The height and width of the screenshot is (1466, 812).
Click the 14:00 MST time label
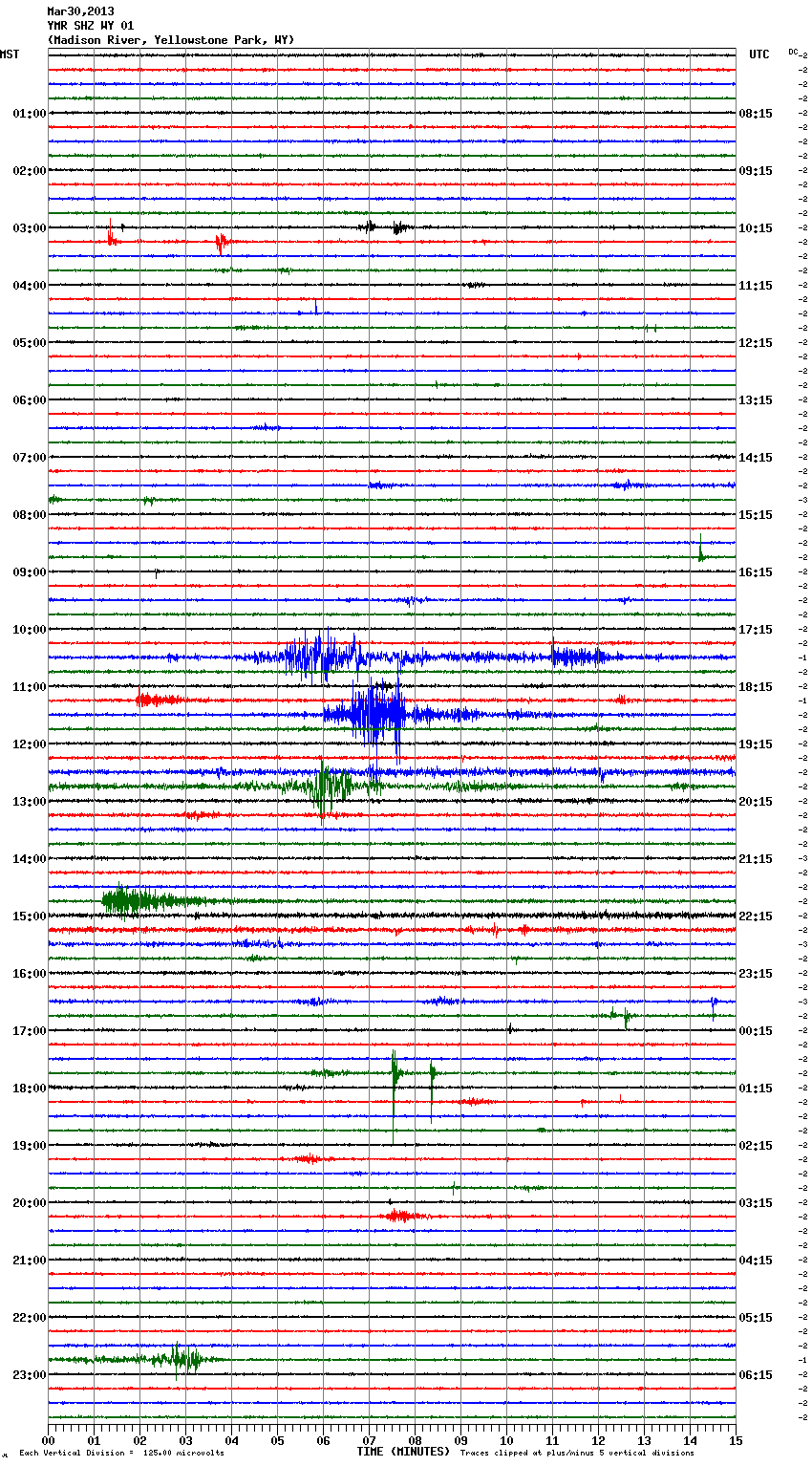pos(30,859)
